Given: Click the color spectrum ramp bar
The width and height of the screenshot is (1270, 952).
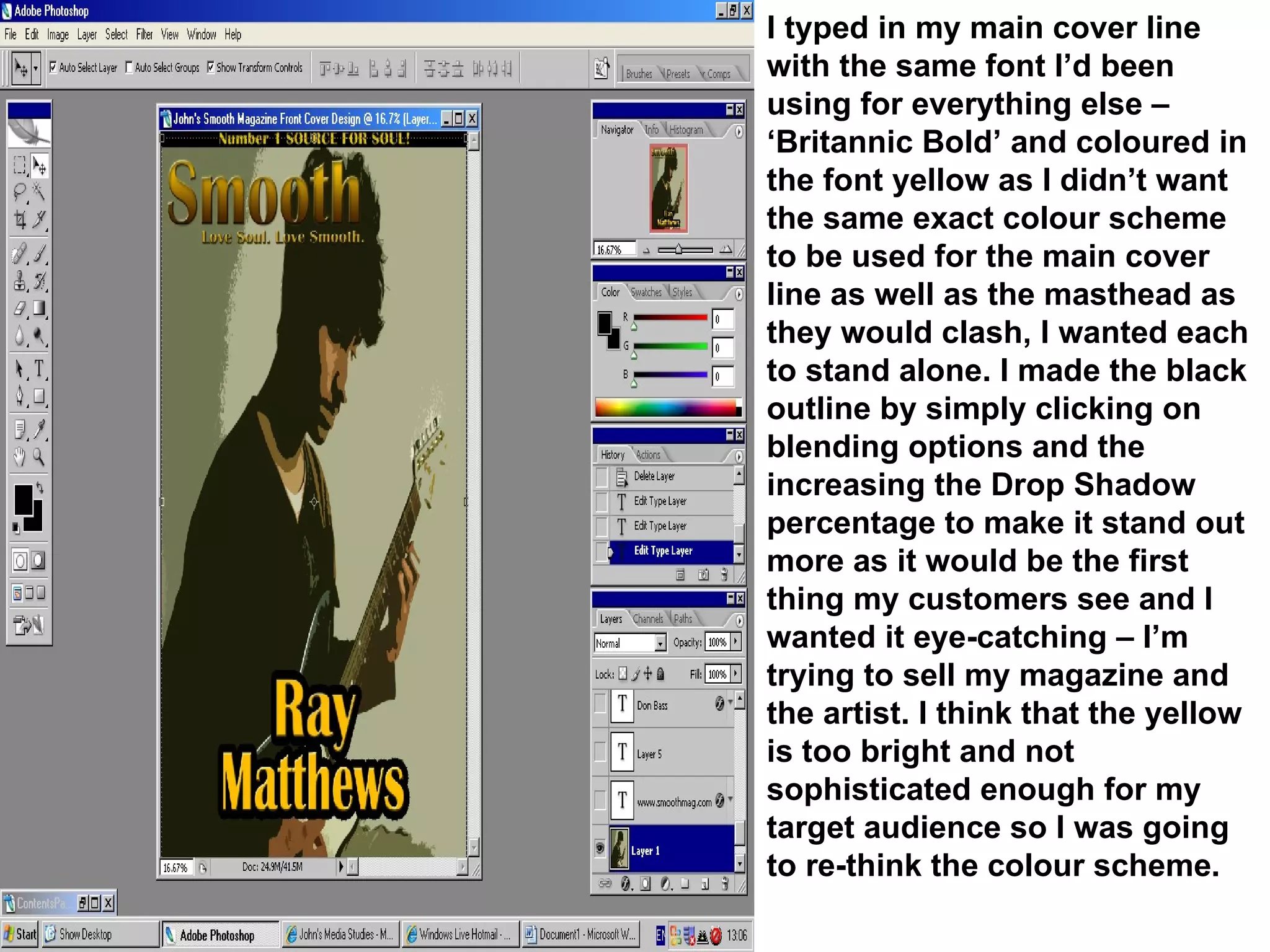Looking at the screenshot, I should [x=668, y=407].
